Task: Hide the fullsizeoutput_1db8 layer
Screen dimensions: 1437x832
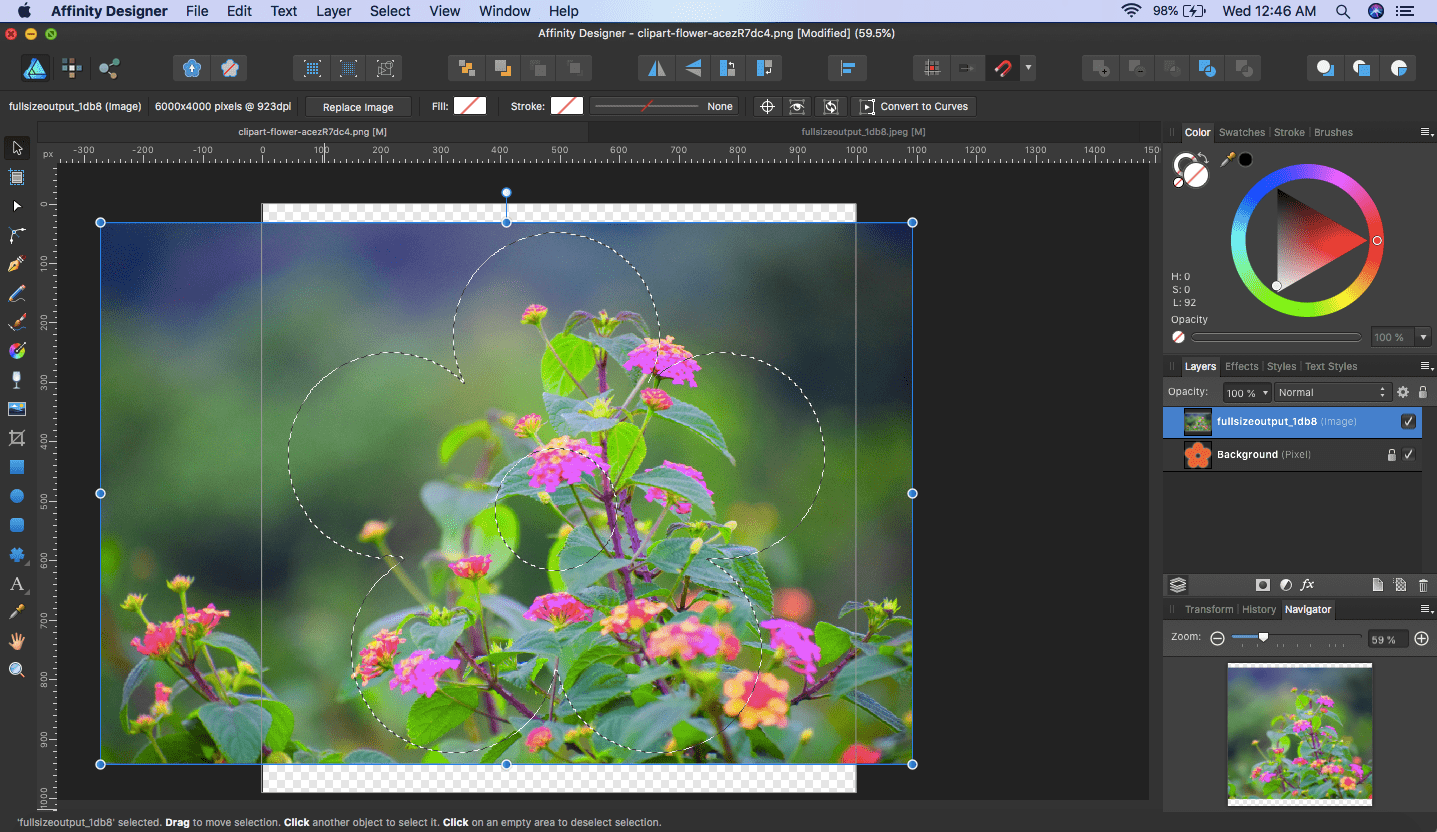Action: point(1408,422)
